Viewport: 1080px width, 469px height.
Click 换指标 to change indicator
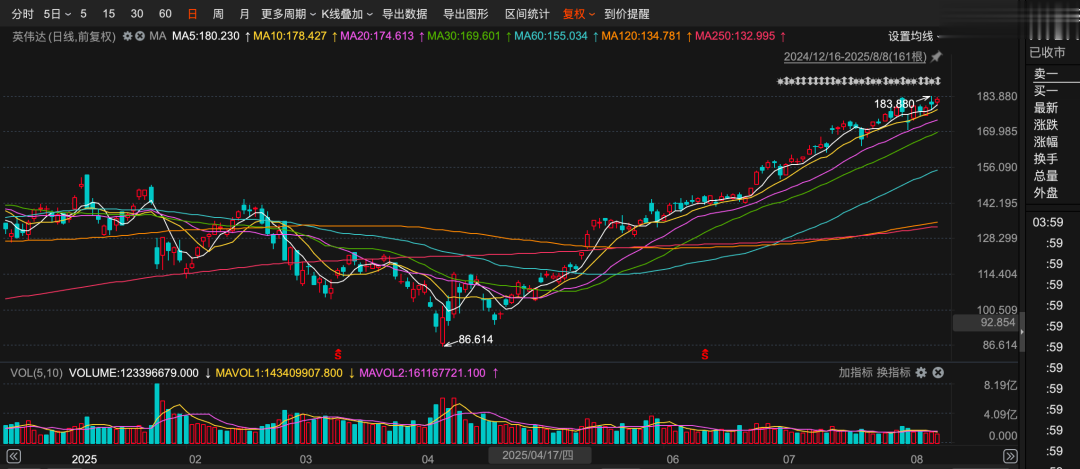click(893, 373)
